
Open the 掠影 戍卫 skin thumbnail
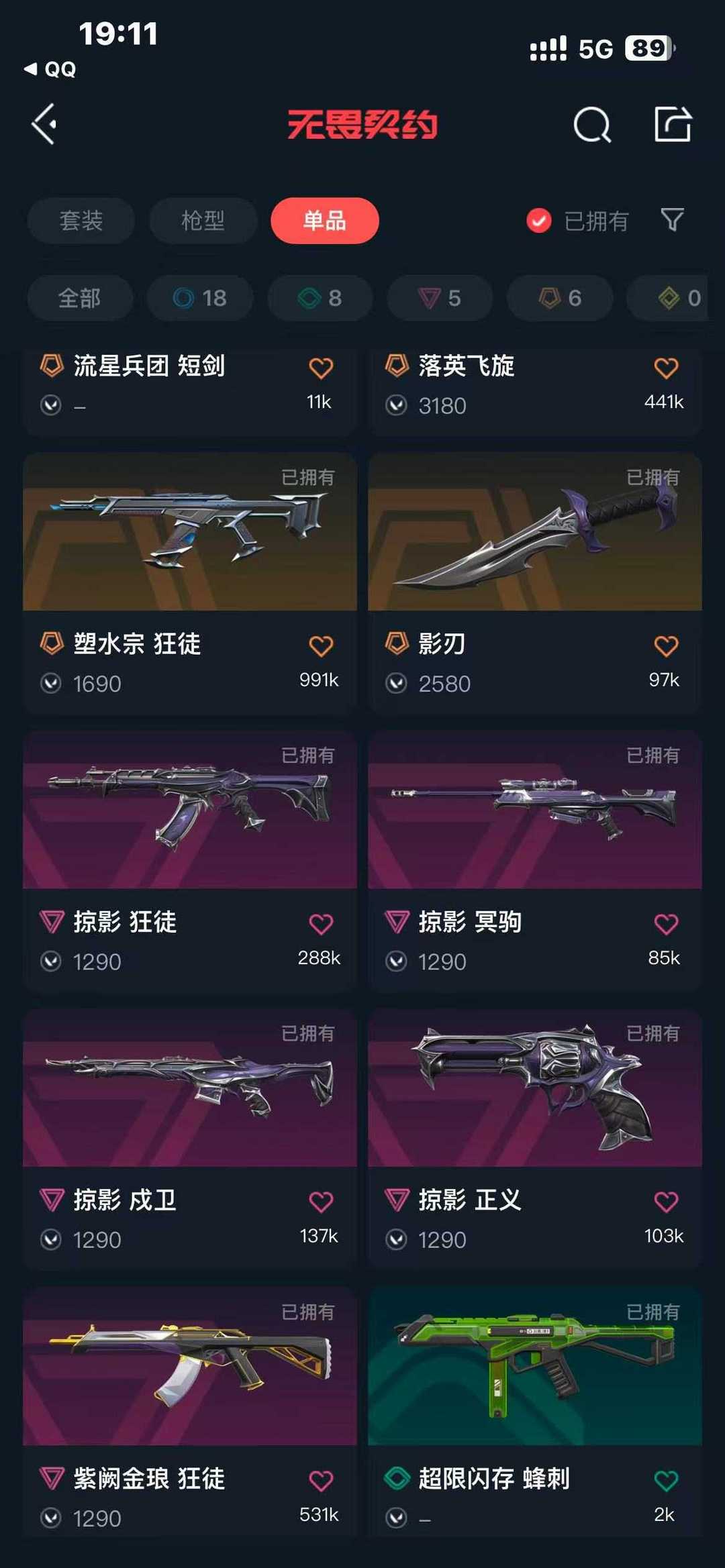pyautogui.click(x=190, y=1088)
